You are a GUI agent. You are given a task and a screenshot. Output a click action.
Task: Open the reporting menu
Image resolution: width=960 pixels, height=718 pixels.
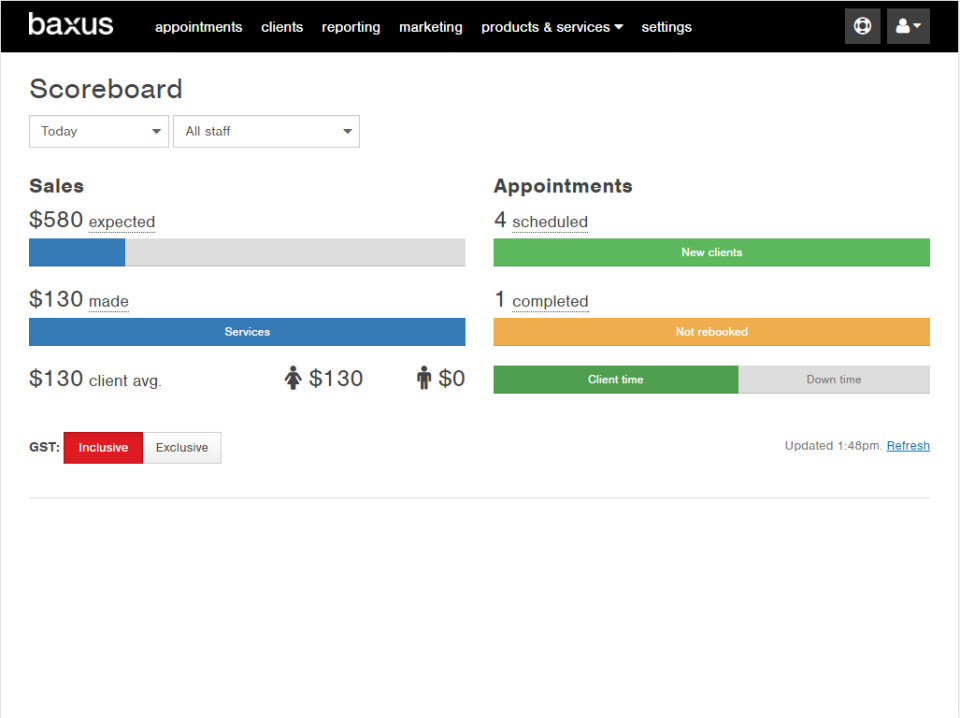(350, 27)
